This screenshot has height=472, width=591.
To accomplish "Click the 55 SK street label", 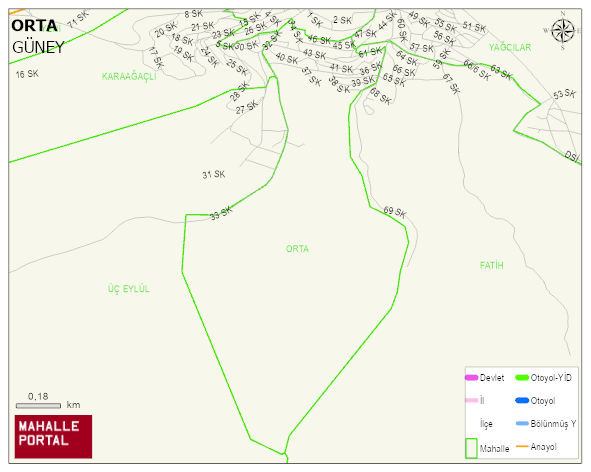I will 446,25.
